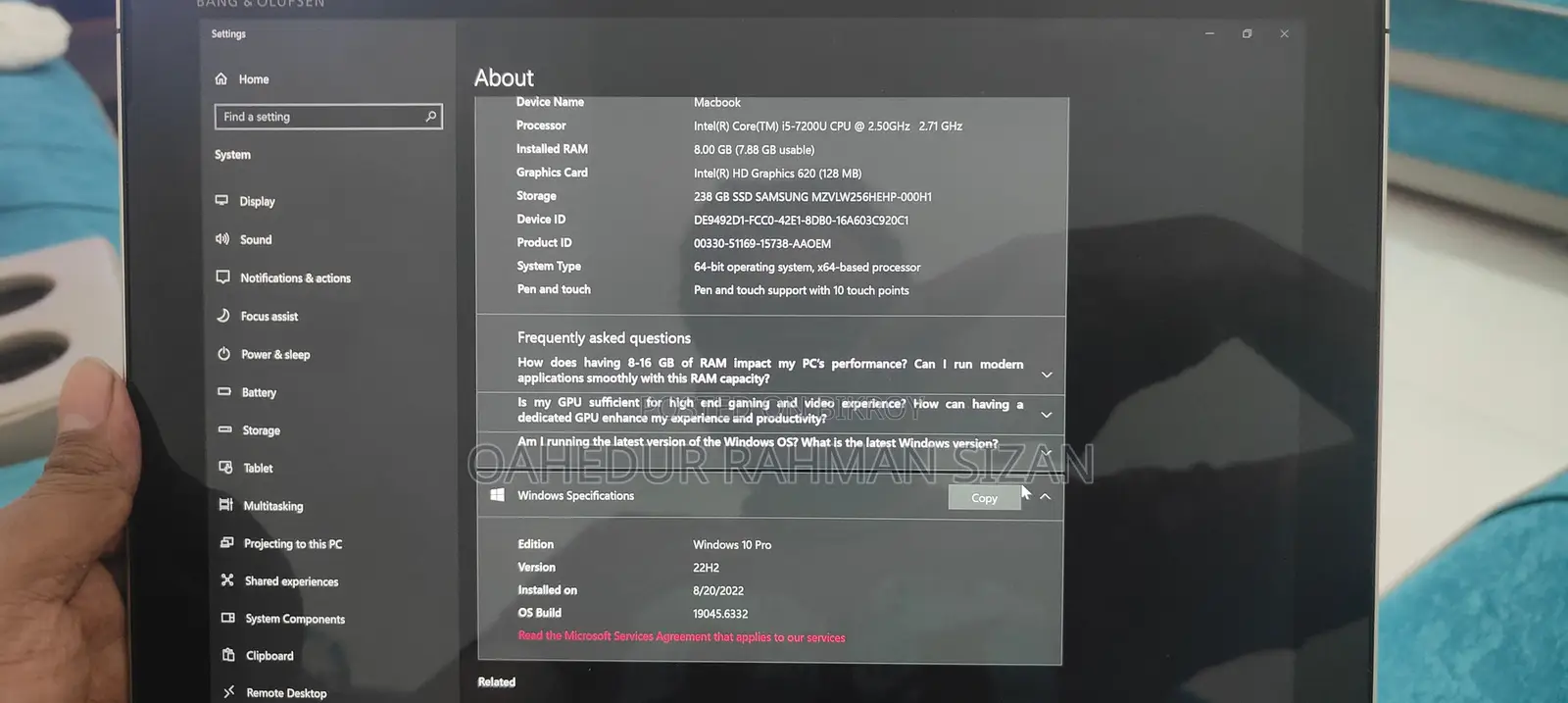Restore down the Settings window
This screenshot has width=1568, height=703.
coord(1247,33)
